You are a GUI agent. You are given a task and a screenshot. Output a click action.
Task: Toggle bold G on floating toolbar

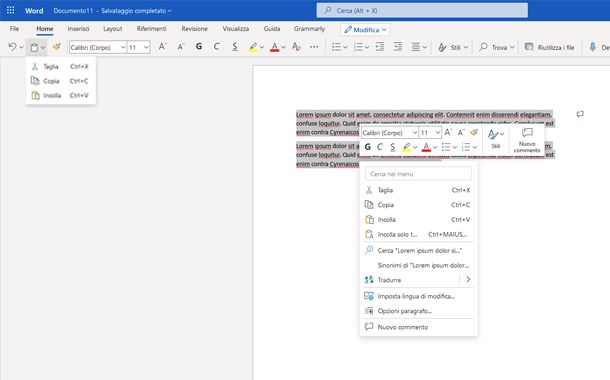point(368,147)
